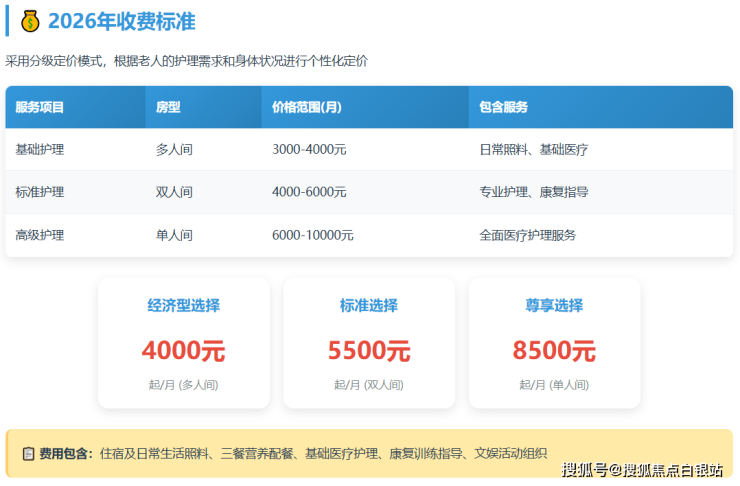Click the 3000-4000元 price cell
740x486 pixels.
[x=309, y=150]
